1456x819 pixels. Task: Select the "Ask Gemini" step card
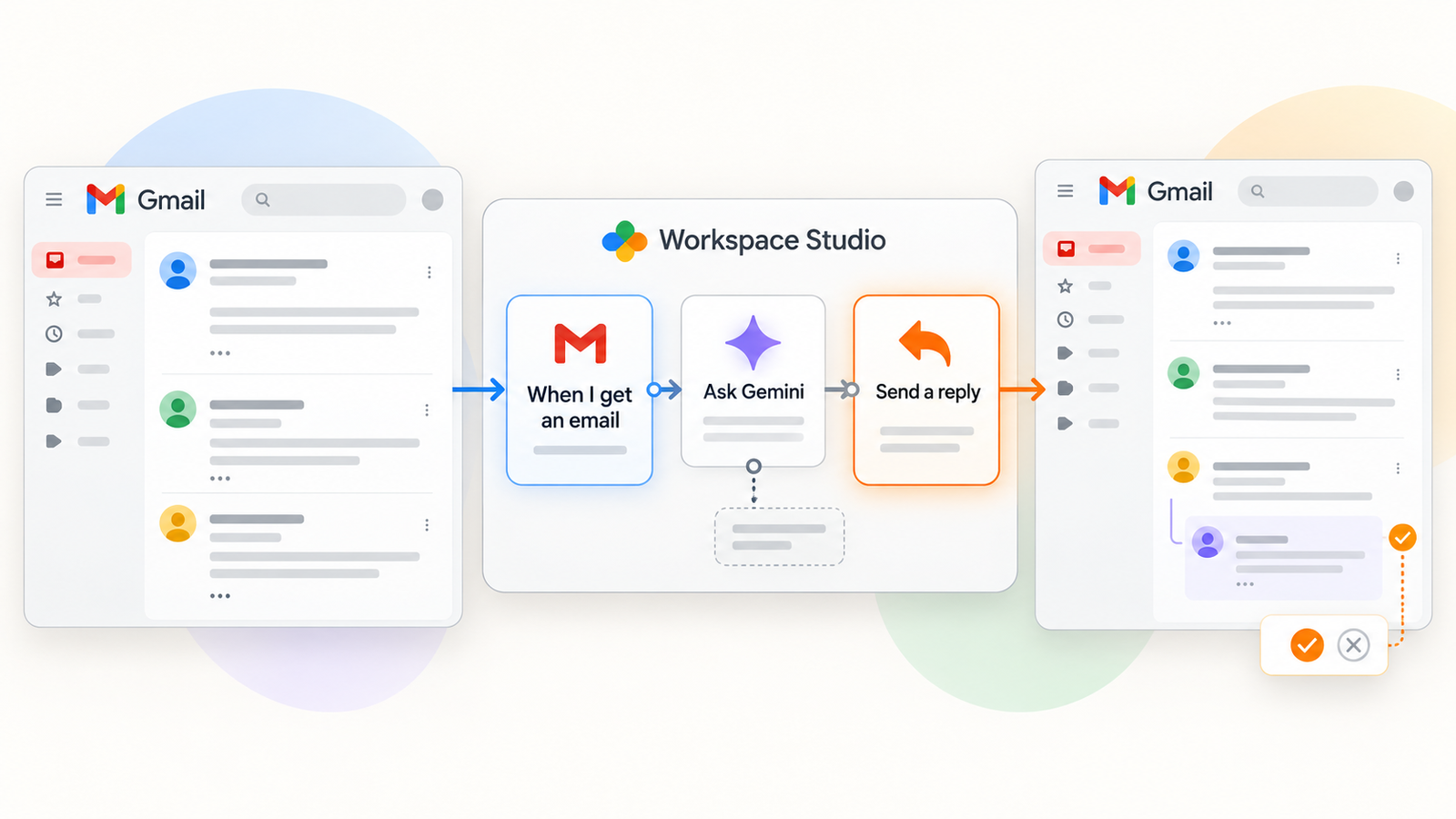pos(753,380)
